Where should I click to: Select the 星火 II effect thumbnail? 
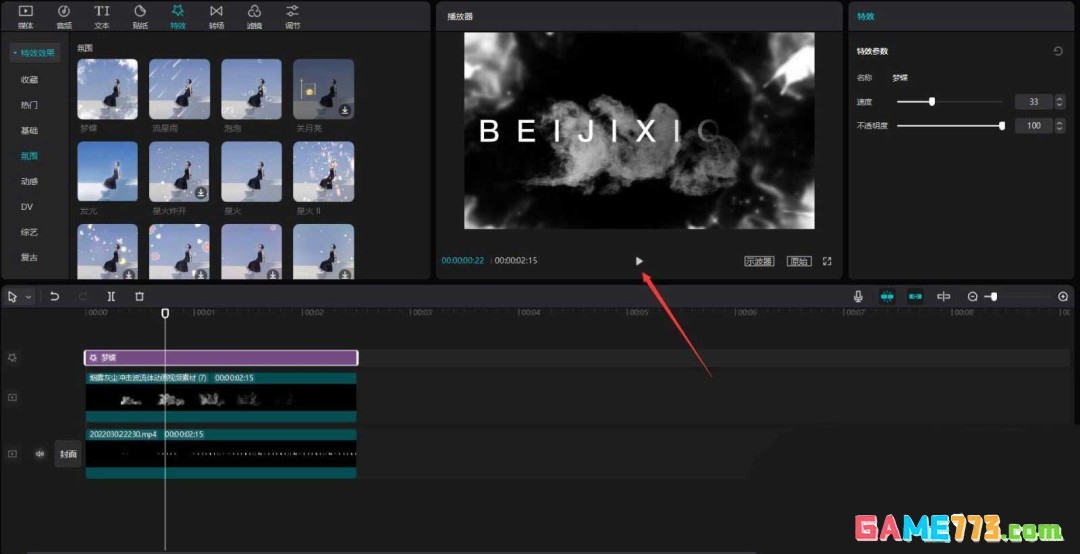click(x=324, y=172)
